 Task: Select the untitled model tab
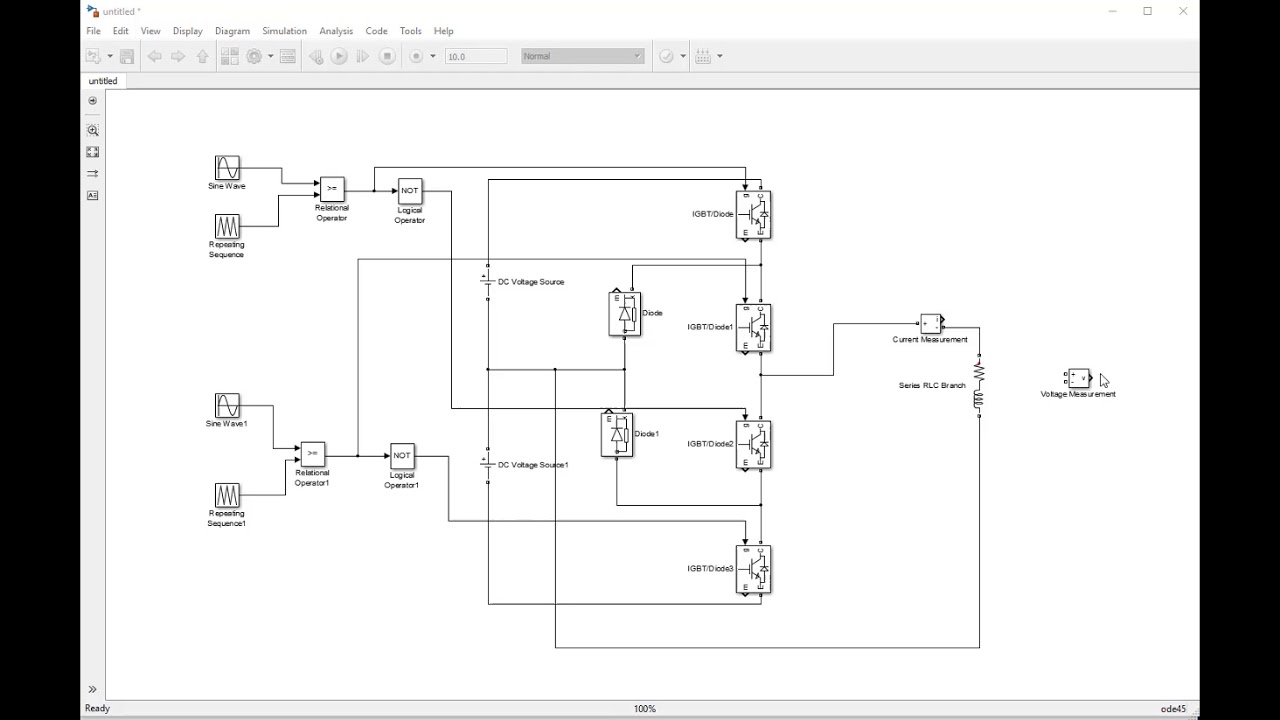(103, 81)
